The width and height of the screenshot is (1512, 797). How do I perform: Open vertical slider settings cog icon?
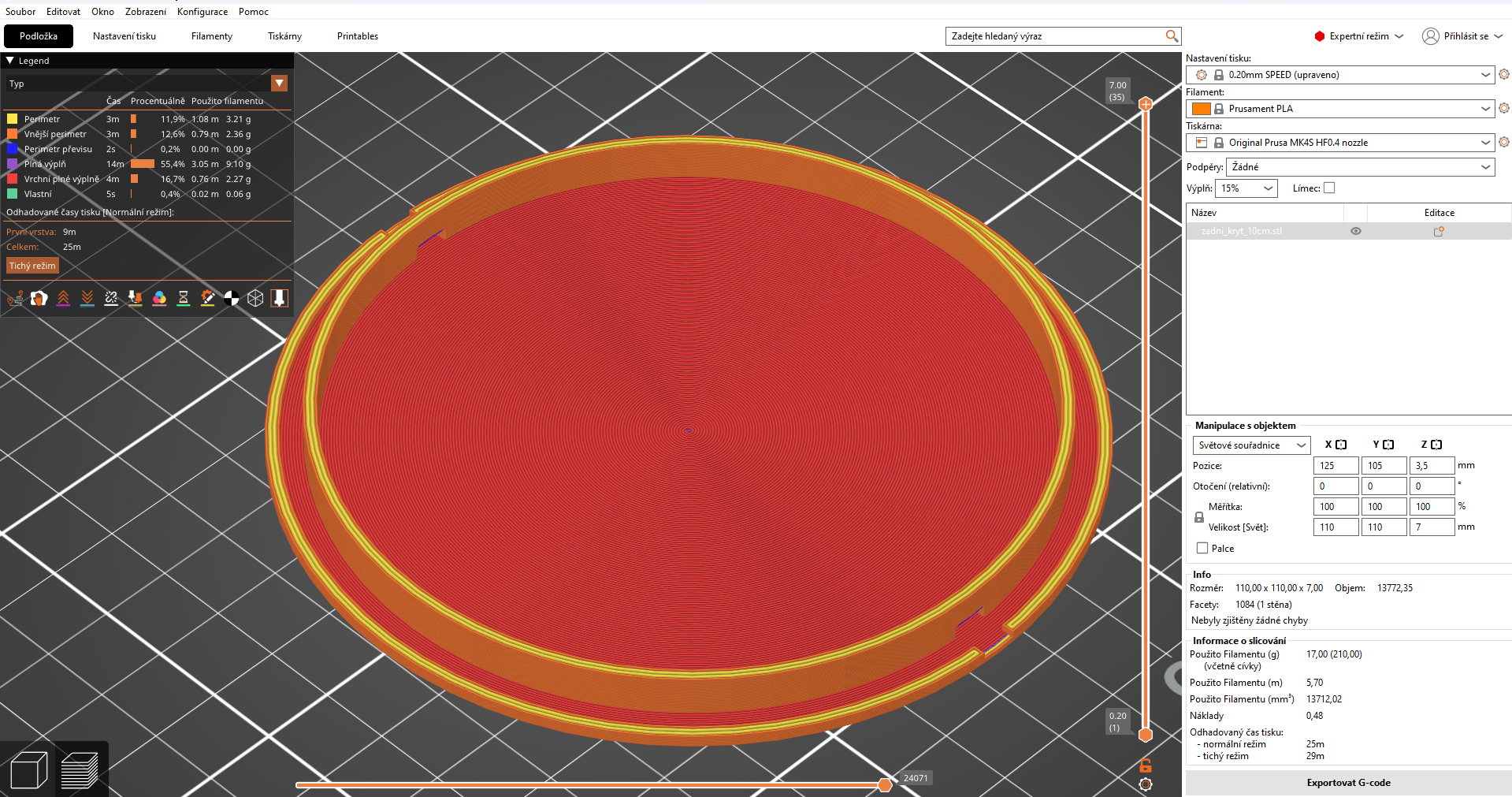coord(1146,784)
